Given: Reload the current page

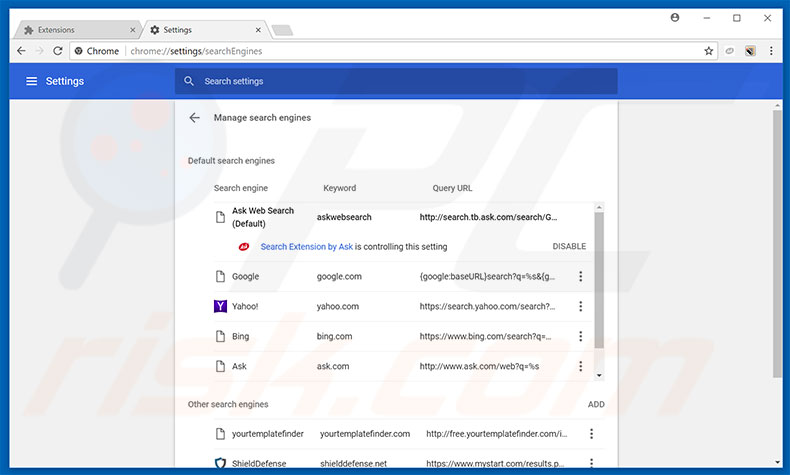Looking at the screenshot, I should 58,51.
